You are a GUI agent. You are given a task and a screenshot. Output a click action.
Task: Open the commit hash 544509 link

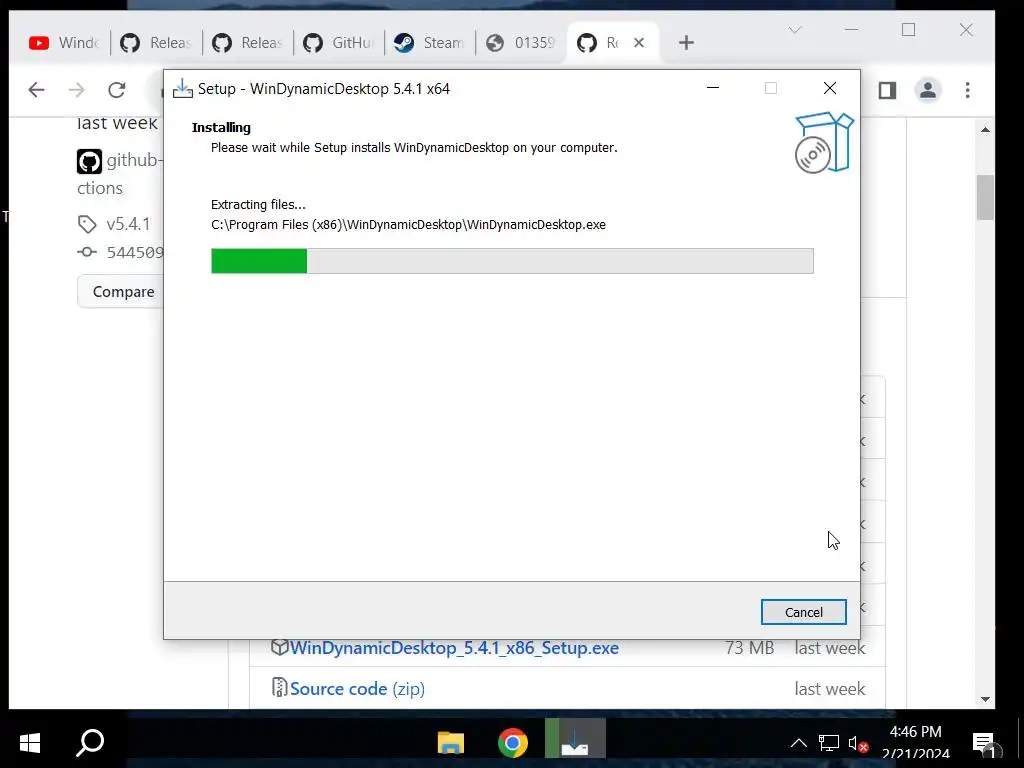tap(135, 252)
